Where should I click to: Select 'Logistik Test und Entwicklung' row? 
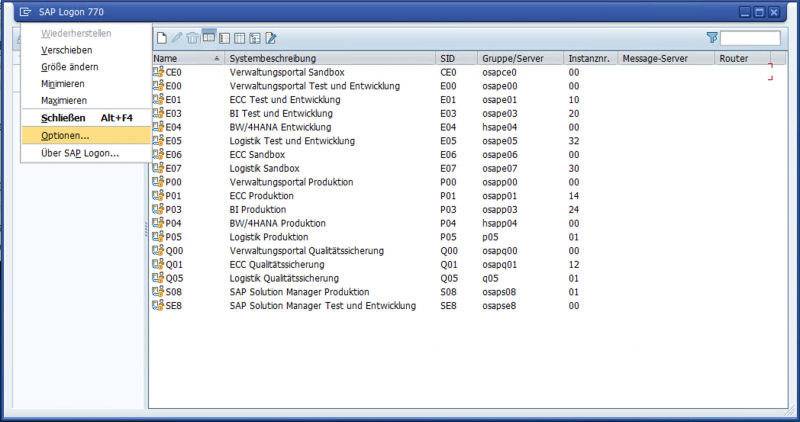click(x=292, y=141)
